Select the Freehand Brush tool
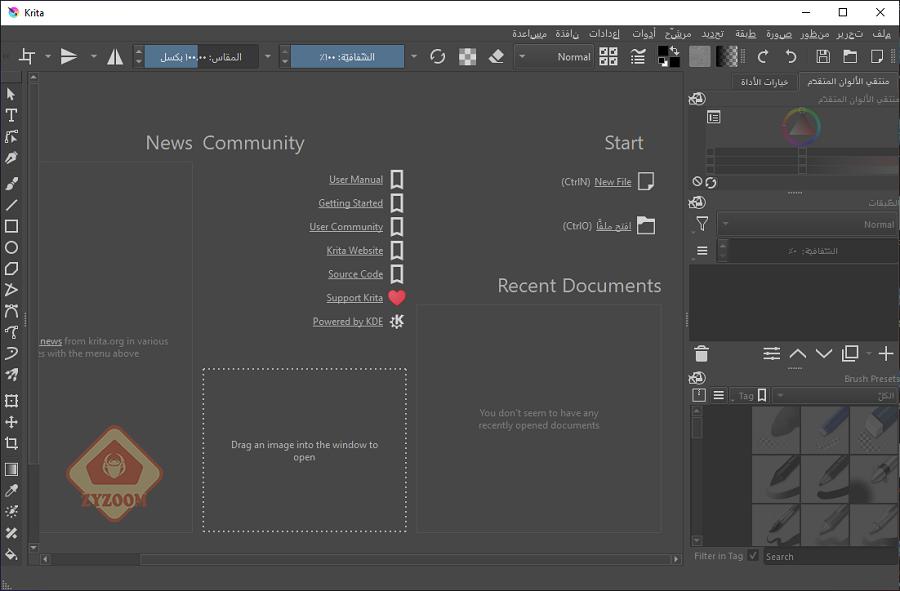Viewport: 900px width, 591px height. [x=11, y=184]
